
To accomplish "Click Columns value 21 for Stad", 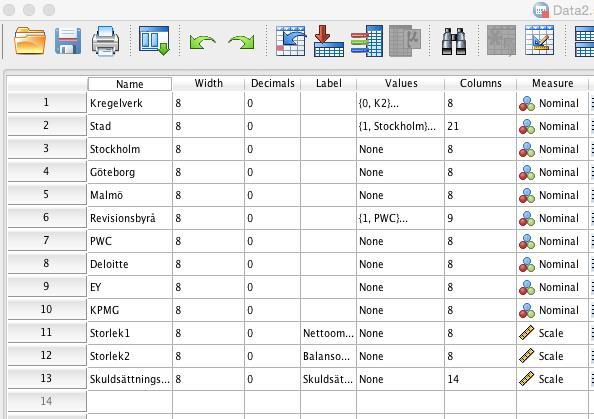I will 480,126.
